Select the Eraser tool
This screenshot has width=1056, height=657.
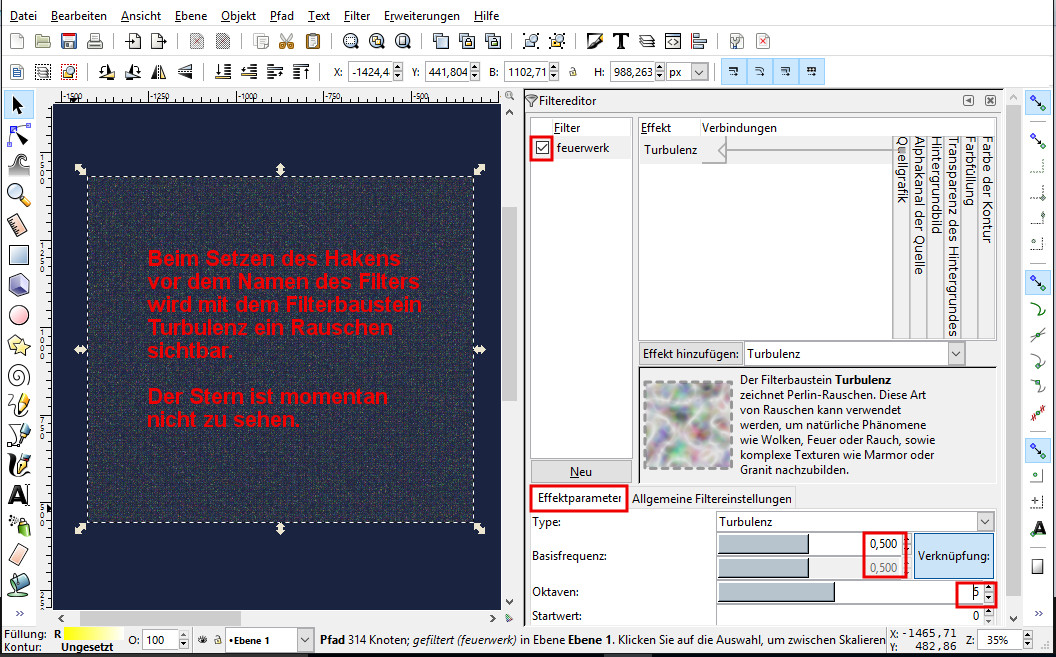coord(18,554)
